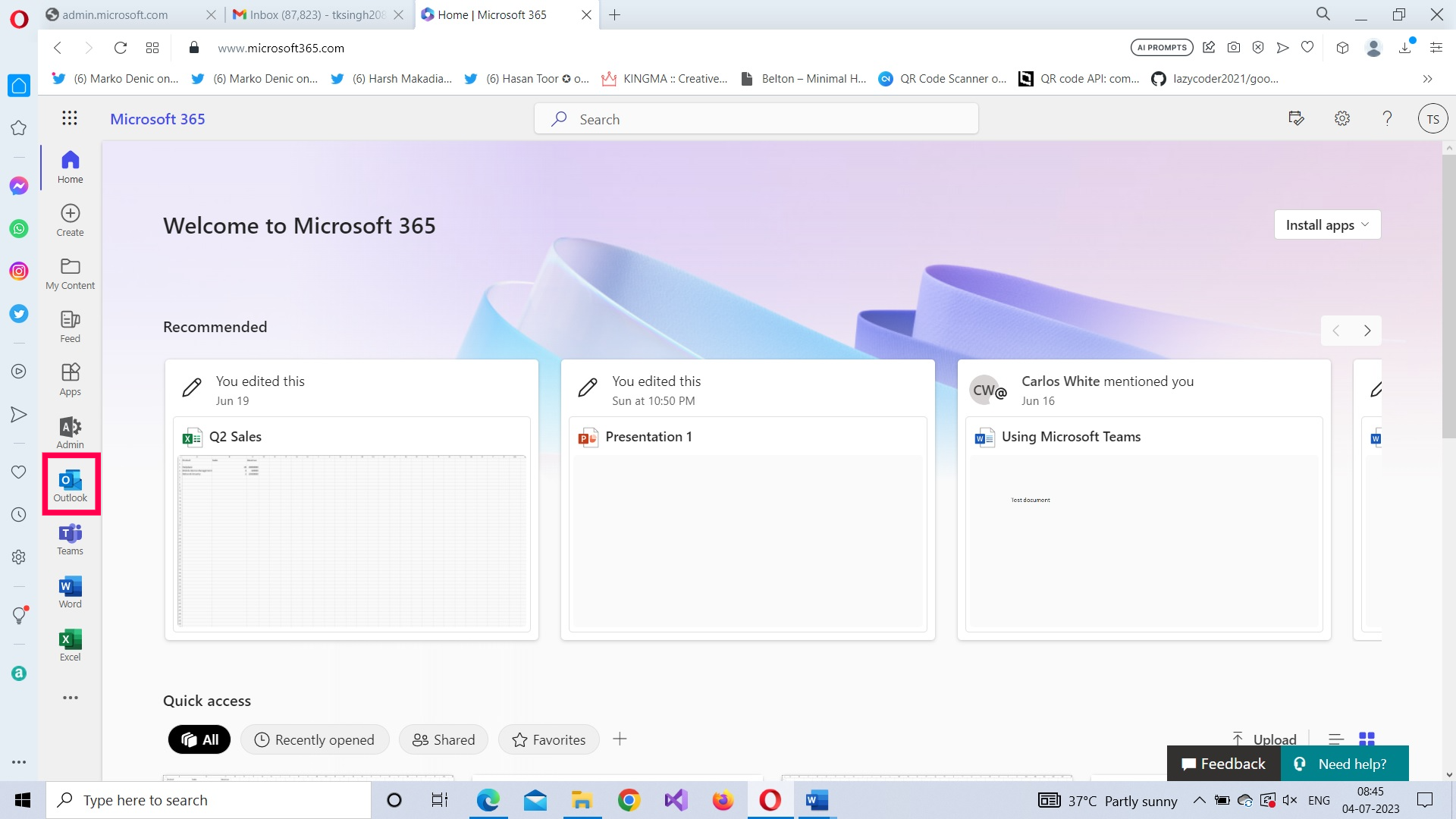The width and height of the screenshot is (1456, 819).
Task: Open Chrome from the taskbar
Action: pos(629,800)
